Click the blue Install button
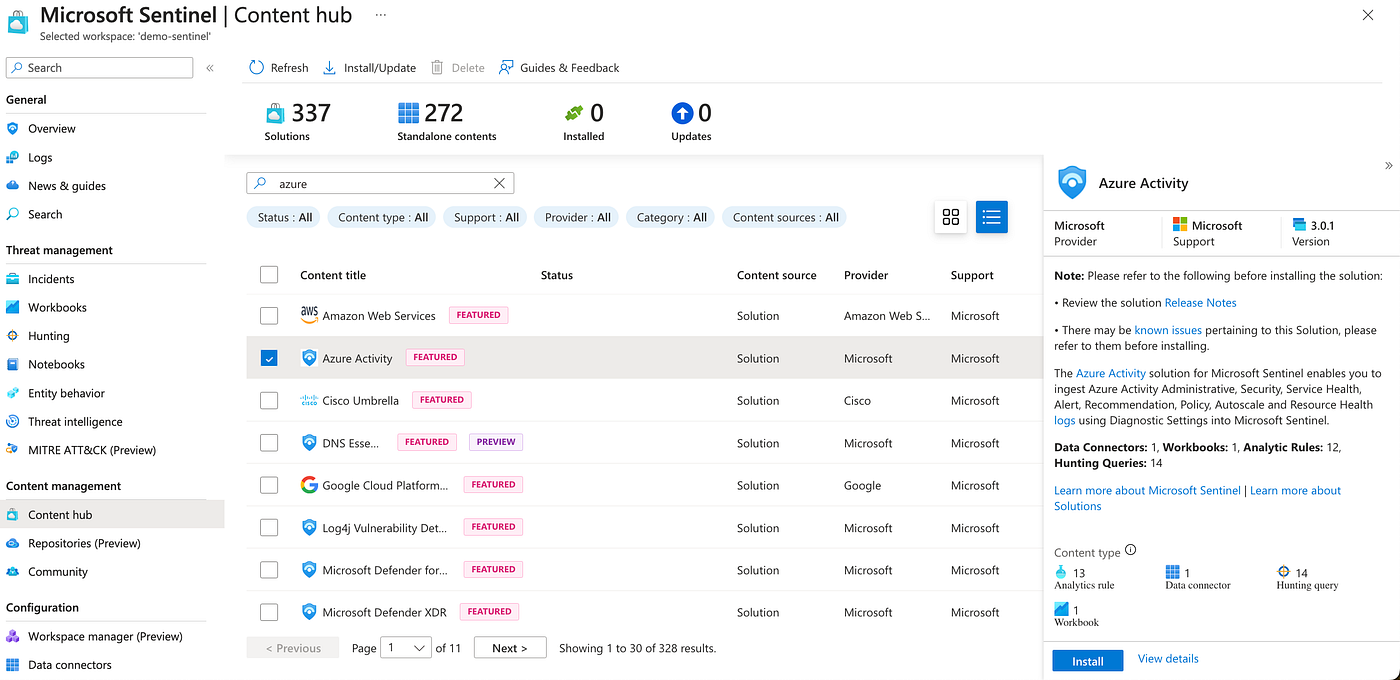The image size is (1400, 680). (x=1088, y=661)
